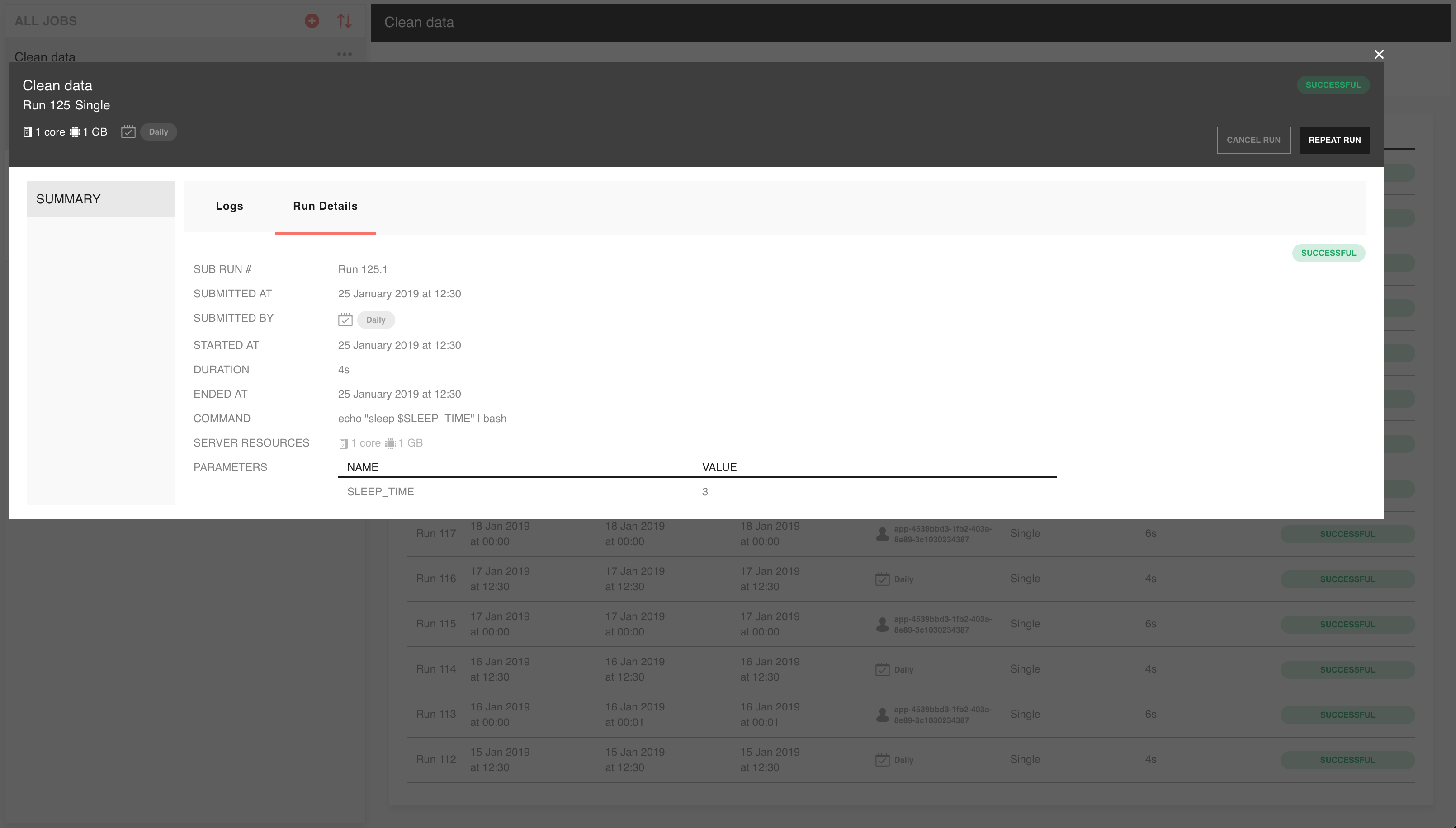Click the sort jobs arrows icon
This screenshot has height=828, width=1456.
(x=344, y=21)
